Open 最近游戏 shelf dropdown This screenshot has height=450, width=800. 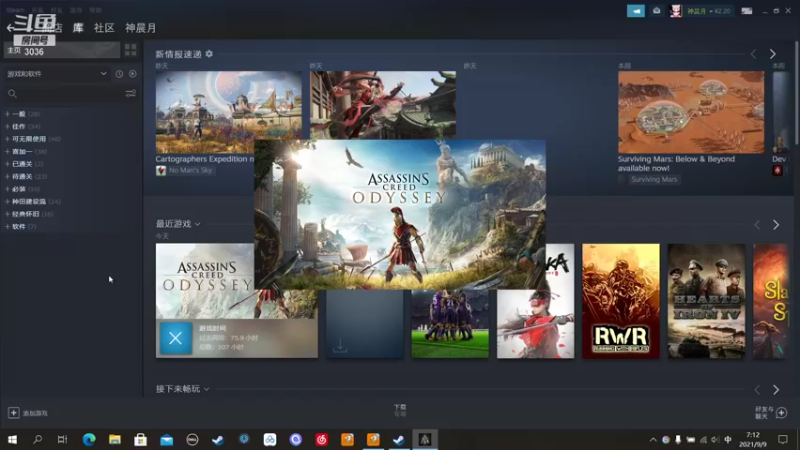178,224
